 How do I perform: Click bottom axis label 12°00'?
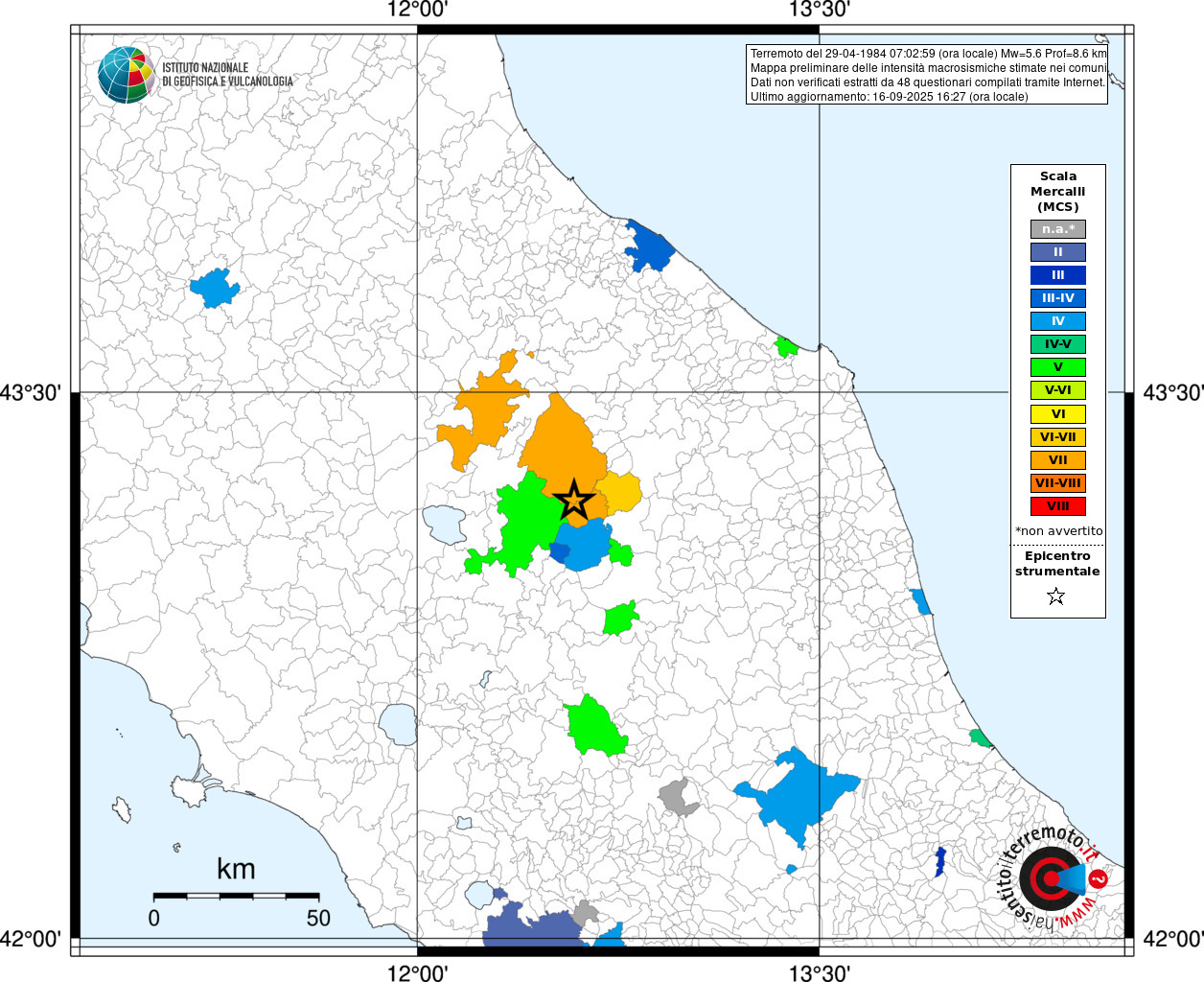tap(417, 972)
